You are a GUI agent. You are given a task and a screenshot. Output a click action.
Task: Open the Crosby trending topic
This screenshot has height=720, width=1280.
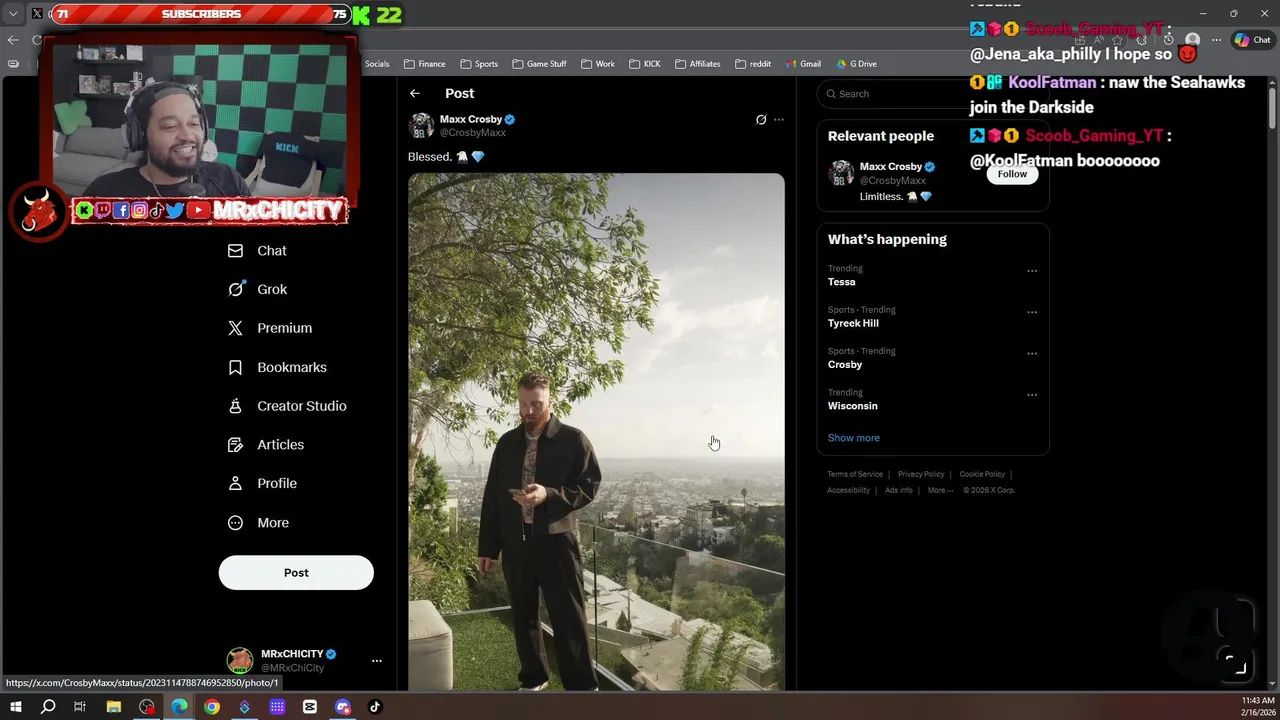pos(845,365)
